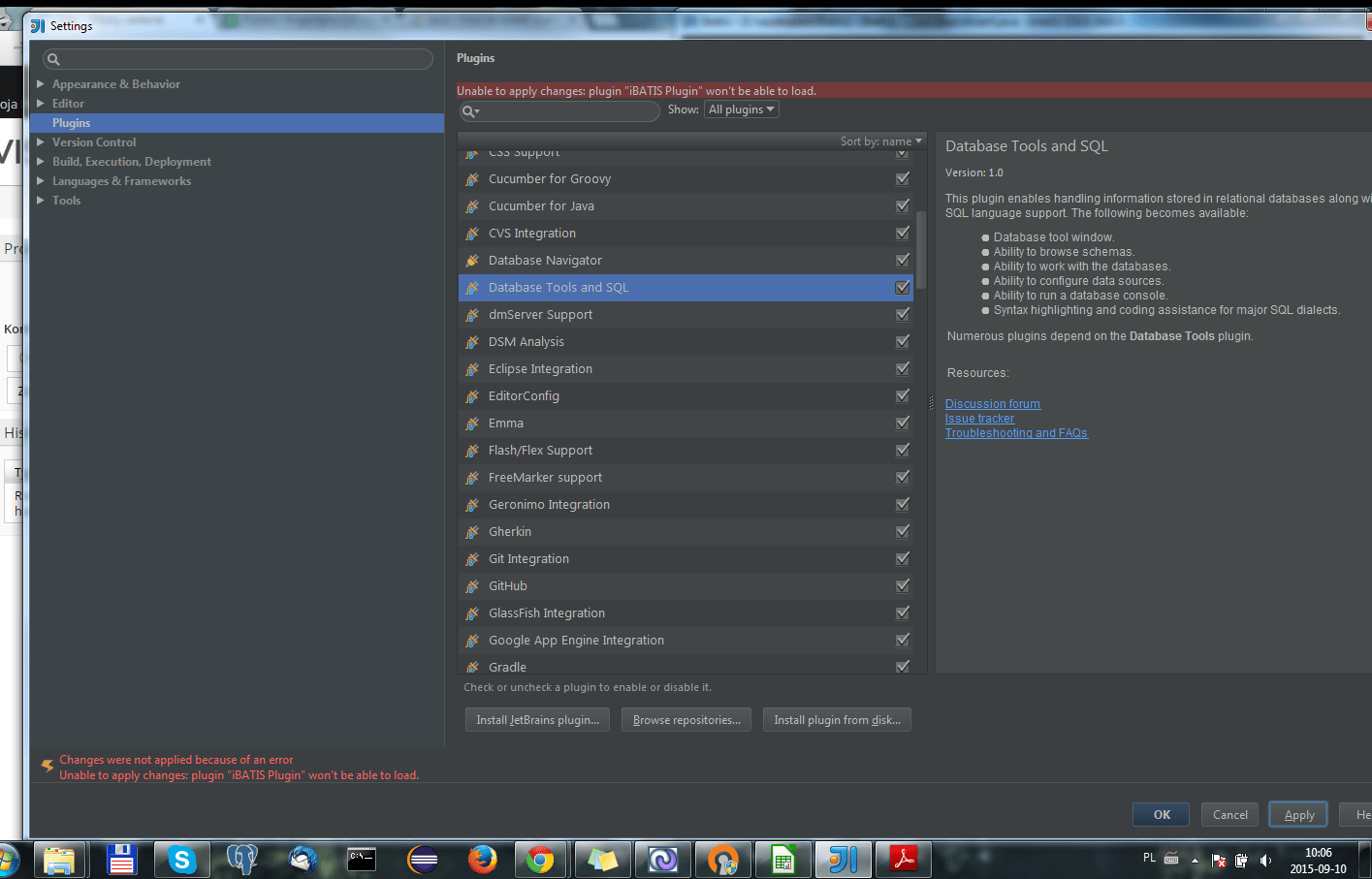Click Install JetBrains plugin button
The height and width of the screenshot is (879, 1372).
pos(537,720)
